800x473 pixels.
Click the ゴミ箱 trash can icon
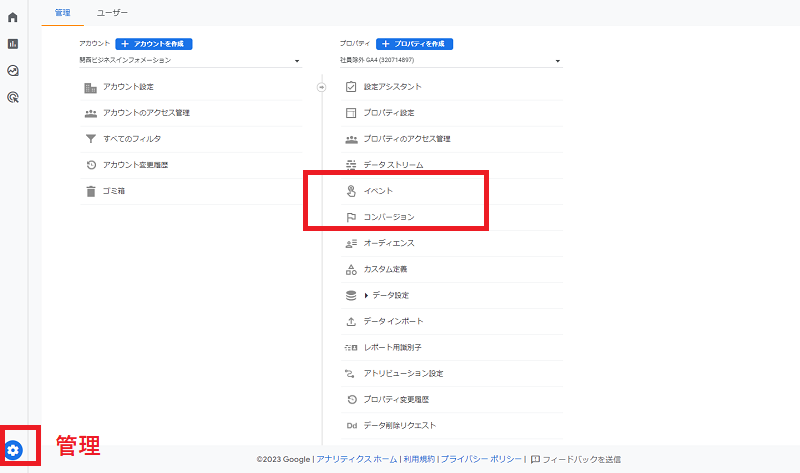click(x=91, y=190)
